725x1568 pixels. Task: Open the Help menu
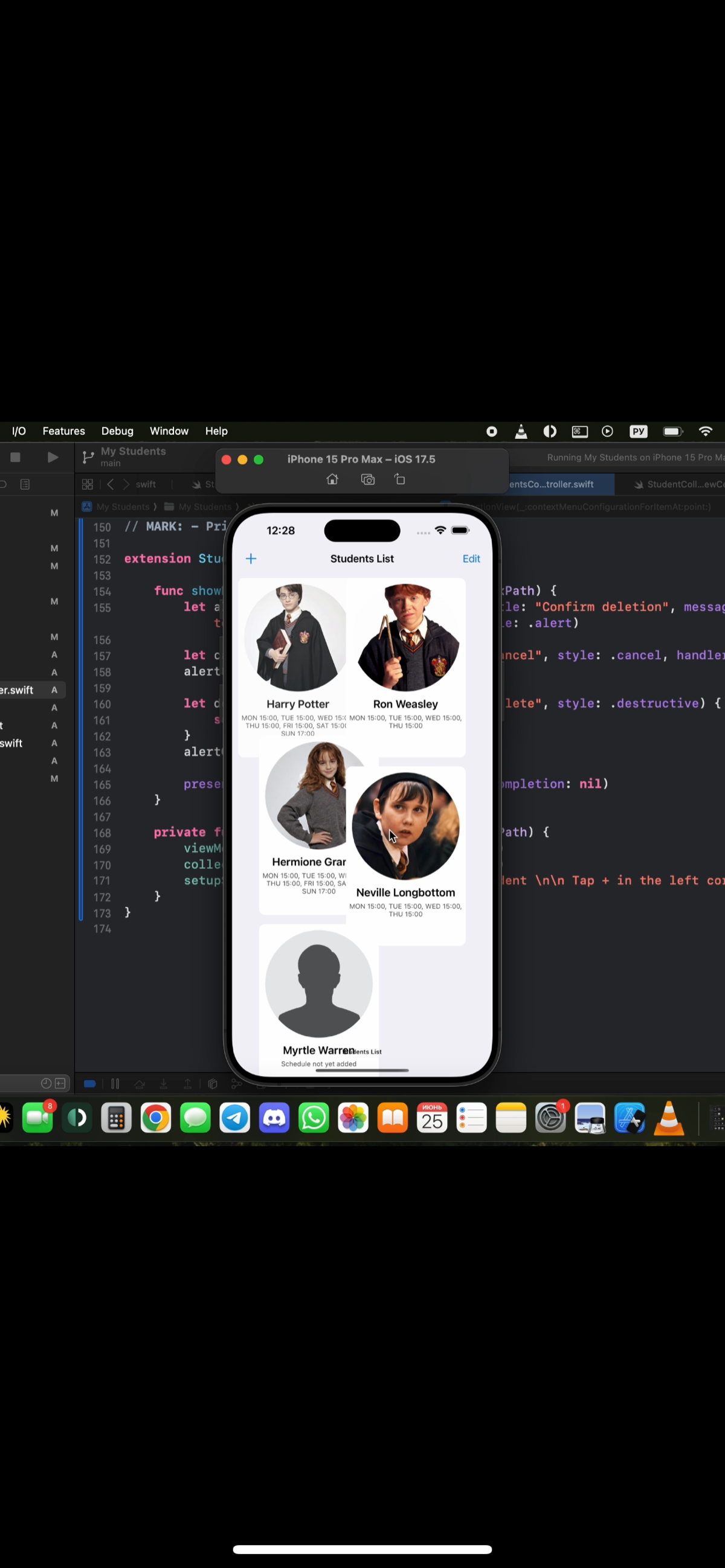pyautogui.click(x=216, y=431)
